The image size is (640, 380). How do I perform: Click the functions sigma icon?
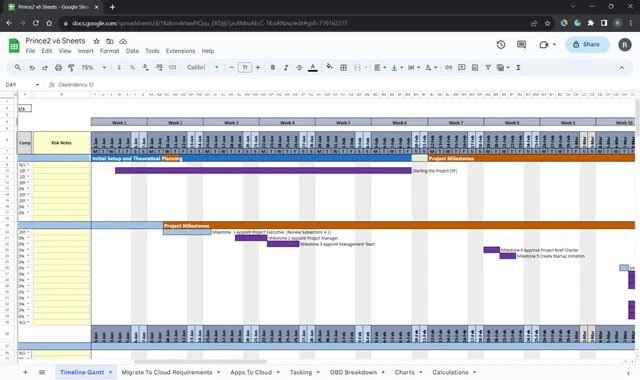click(x=518, y=67)
